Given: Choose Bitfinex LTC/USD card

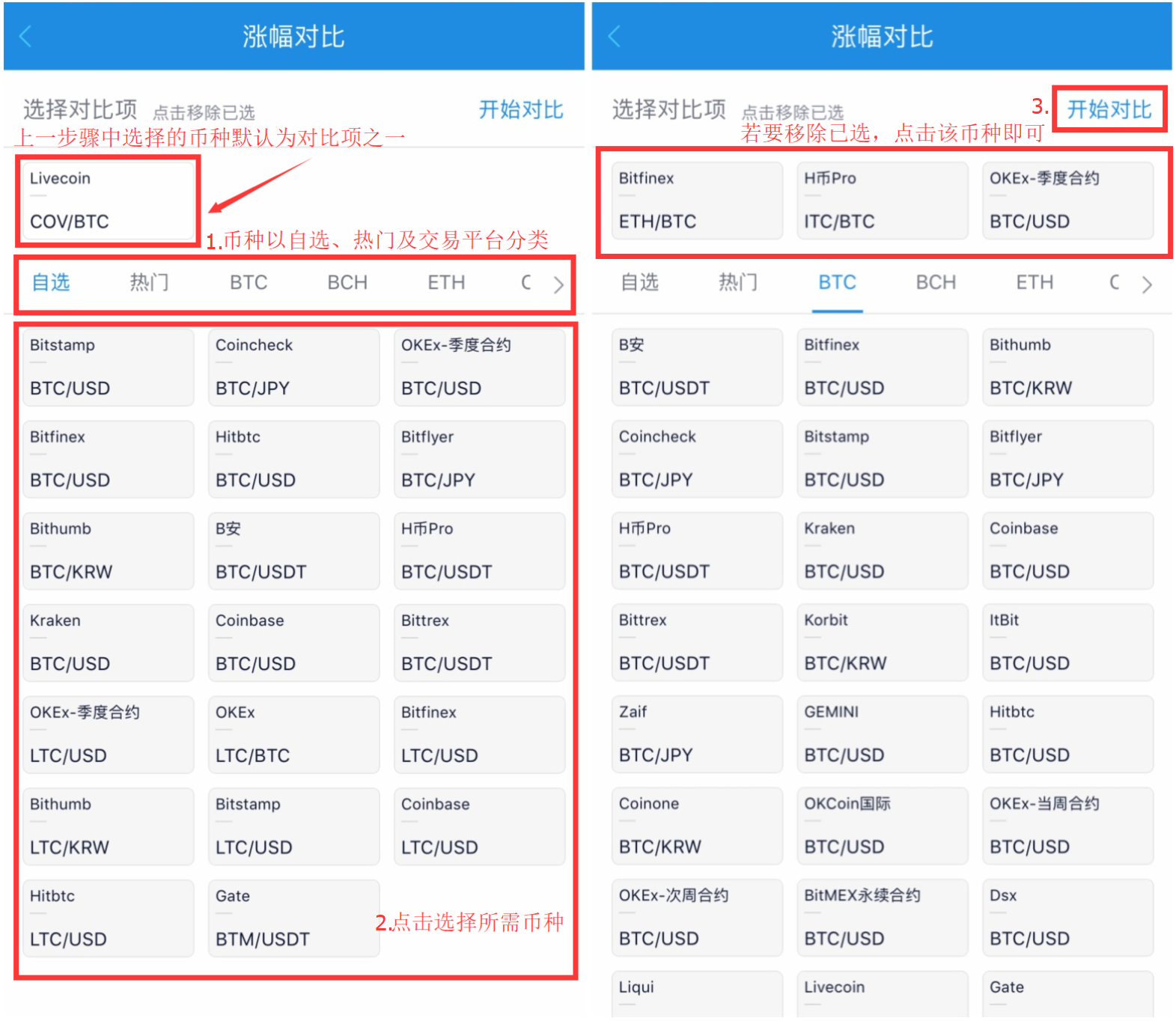Looking at the screenshot, I should click(479, 735).
